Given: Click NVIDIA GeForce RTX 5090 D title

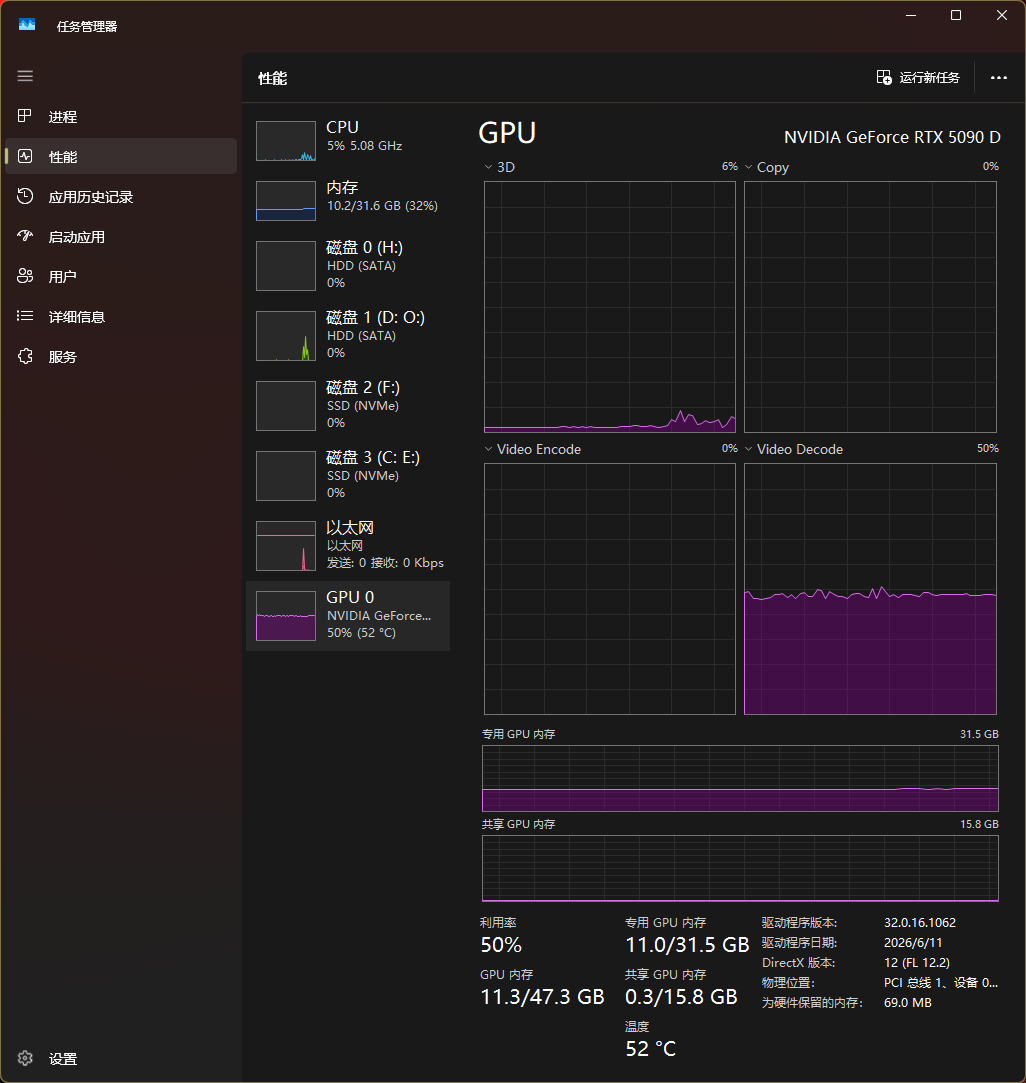Looking at the screenshot, I should (x=892, y=137).
